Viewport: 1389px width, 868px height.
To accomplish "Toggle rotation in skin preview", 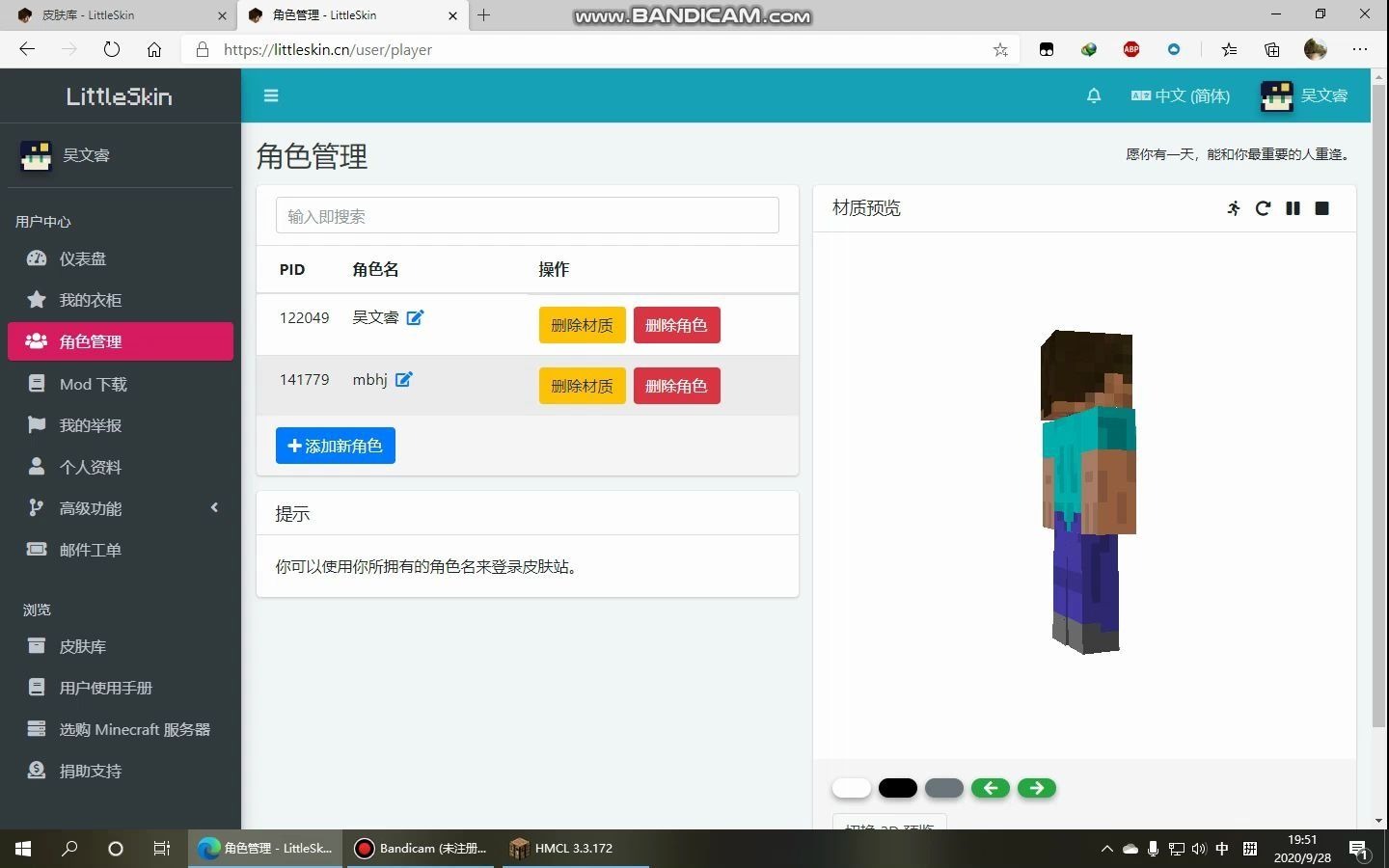I will pos(1263,208).
